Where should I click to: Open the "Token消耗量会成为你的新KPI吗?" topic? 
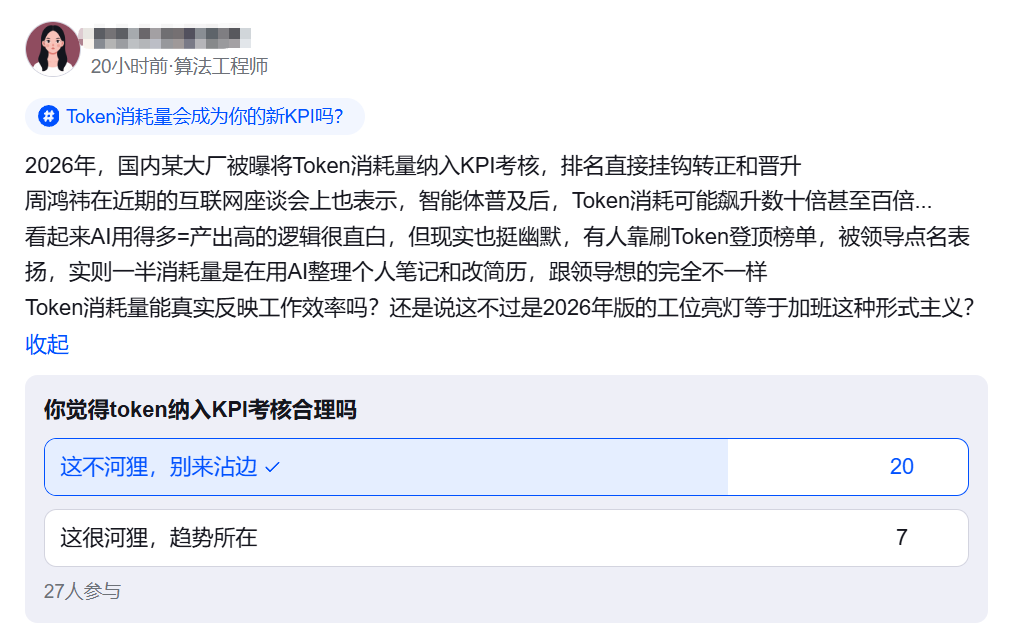tap(204, 116)
